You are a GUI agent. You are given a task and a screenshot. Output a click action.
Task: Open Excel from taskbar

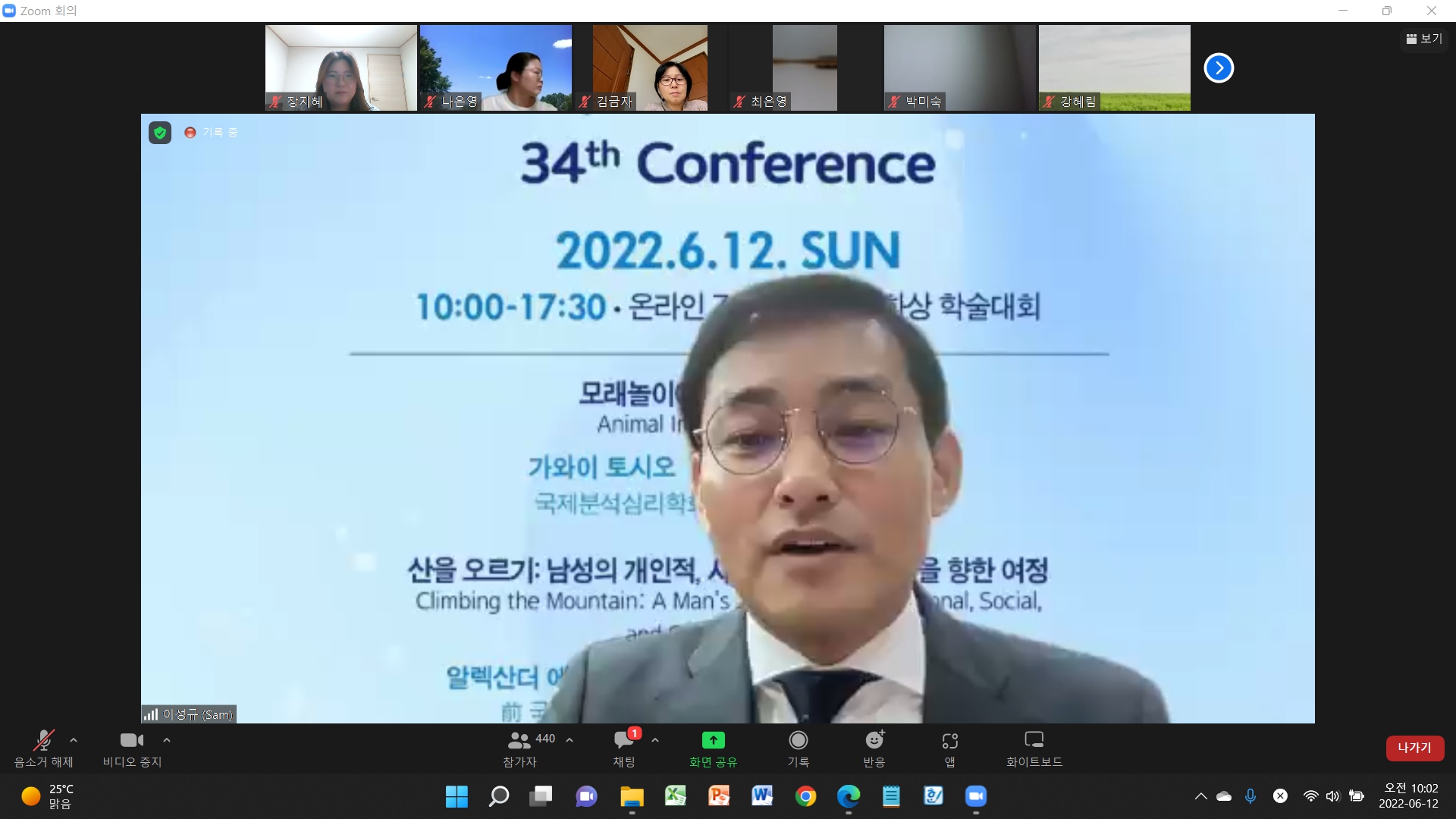675,796
